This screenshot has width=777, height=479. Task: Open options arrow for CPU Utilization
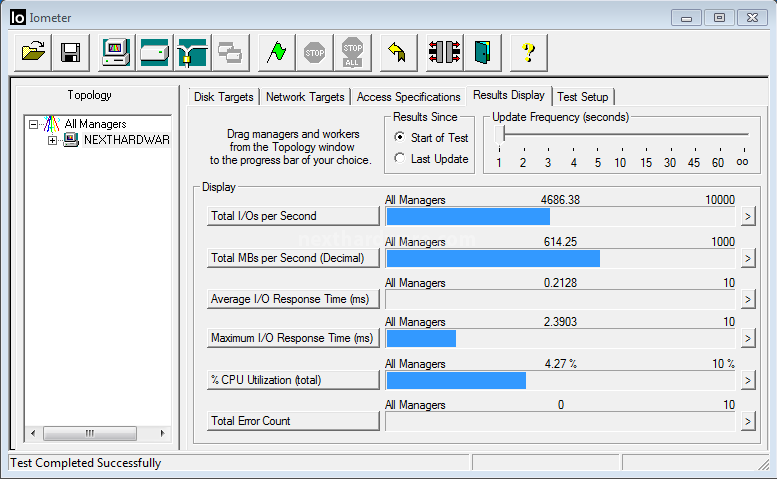click(748, 380)
